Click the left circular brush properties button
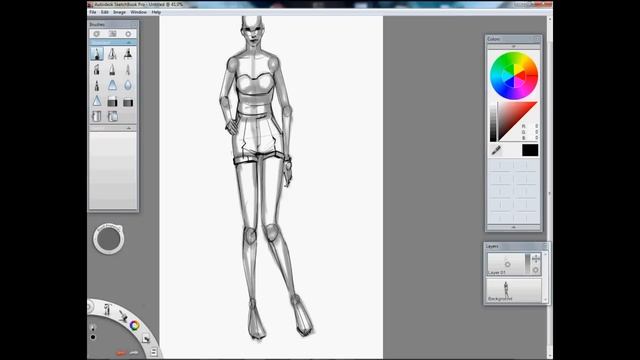The height and width of the screenshot is (360, 640). tap(97, 34)
